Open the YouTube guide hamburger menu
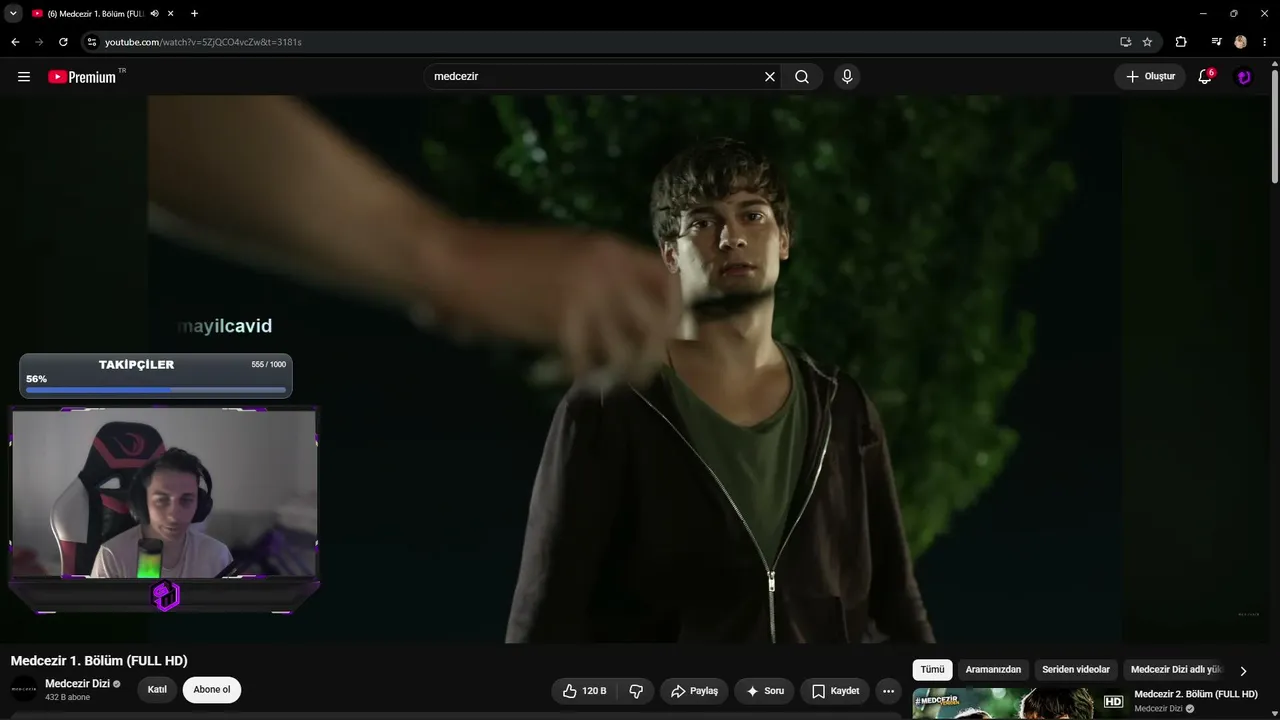Screen dimensions: 1280x720 tap(24, 77)
